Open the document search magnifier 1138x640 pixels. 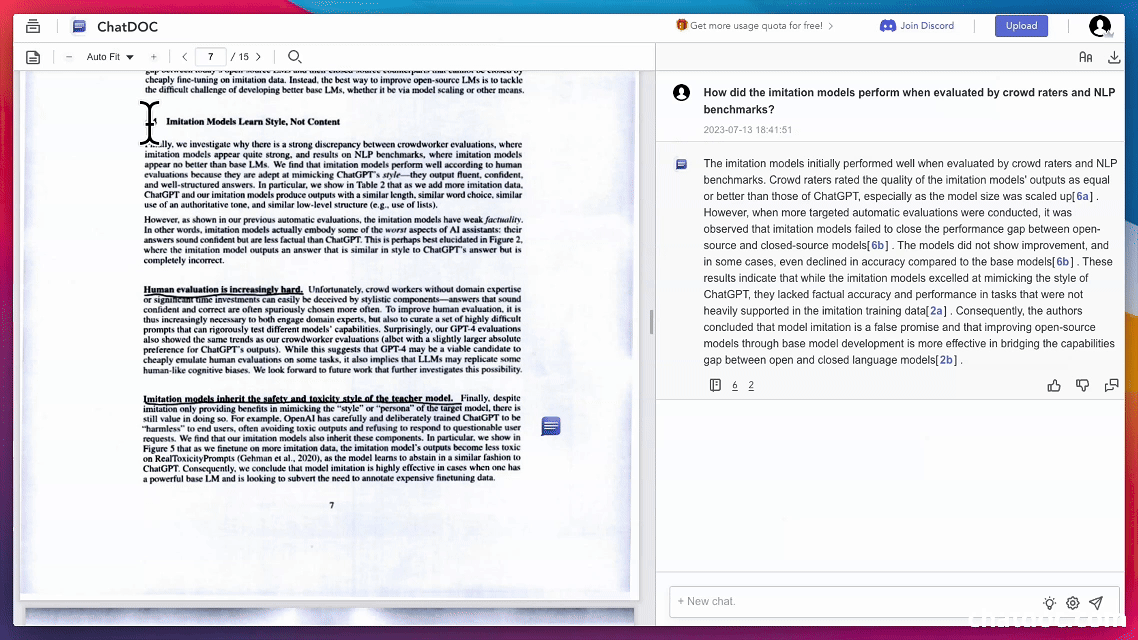click(294, 57)
